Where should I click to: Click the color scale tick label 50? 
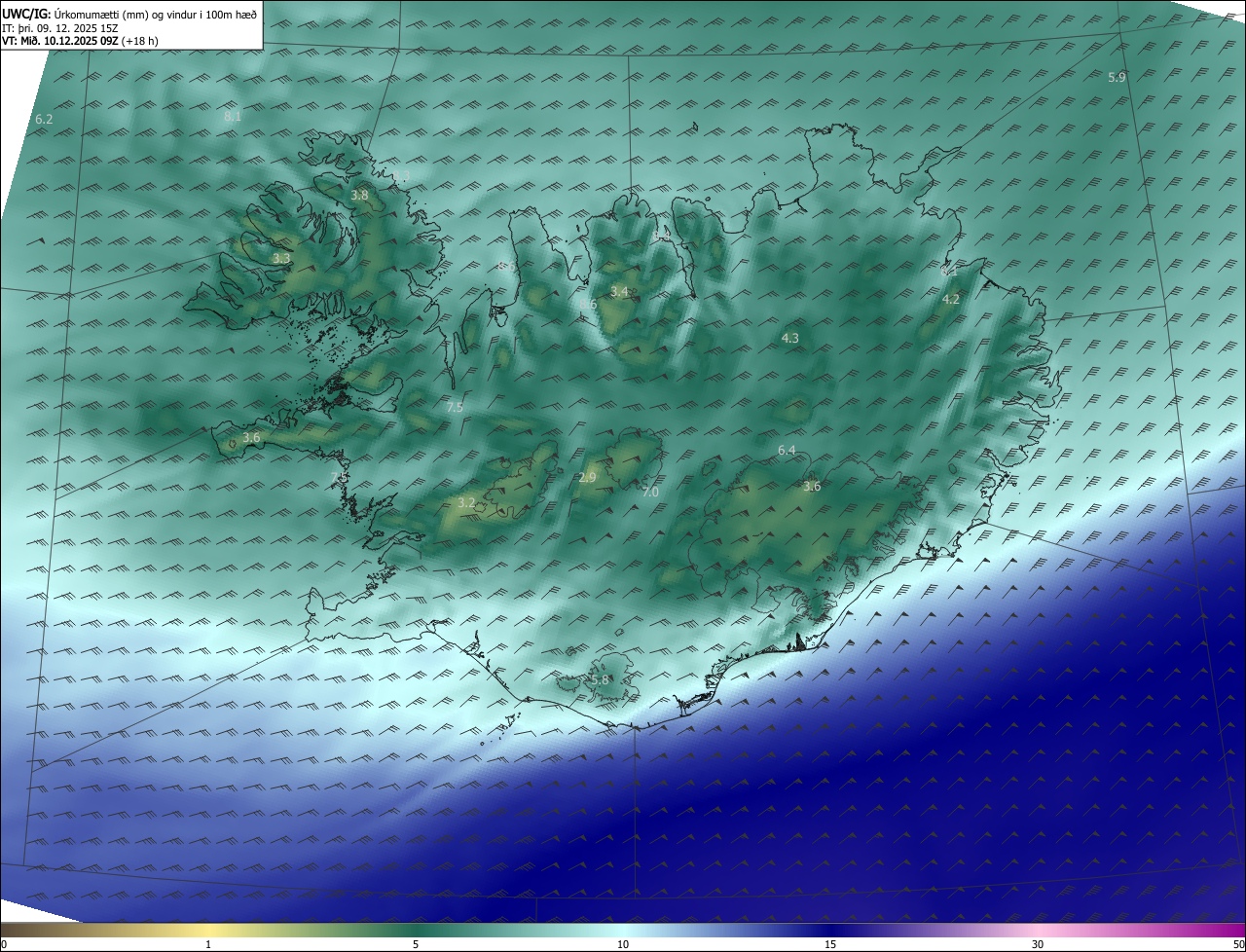click(1238, 944)
